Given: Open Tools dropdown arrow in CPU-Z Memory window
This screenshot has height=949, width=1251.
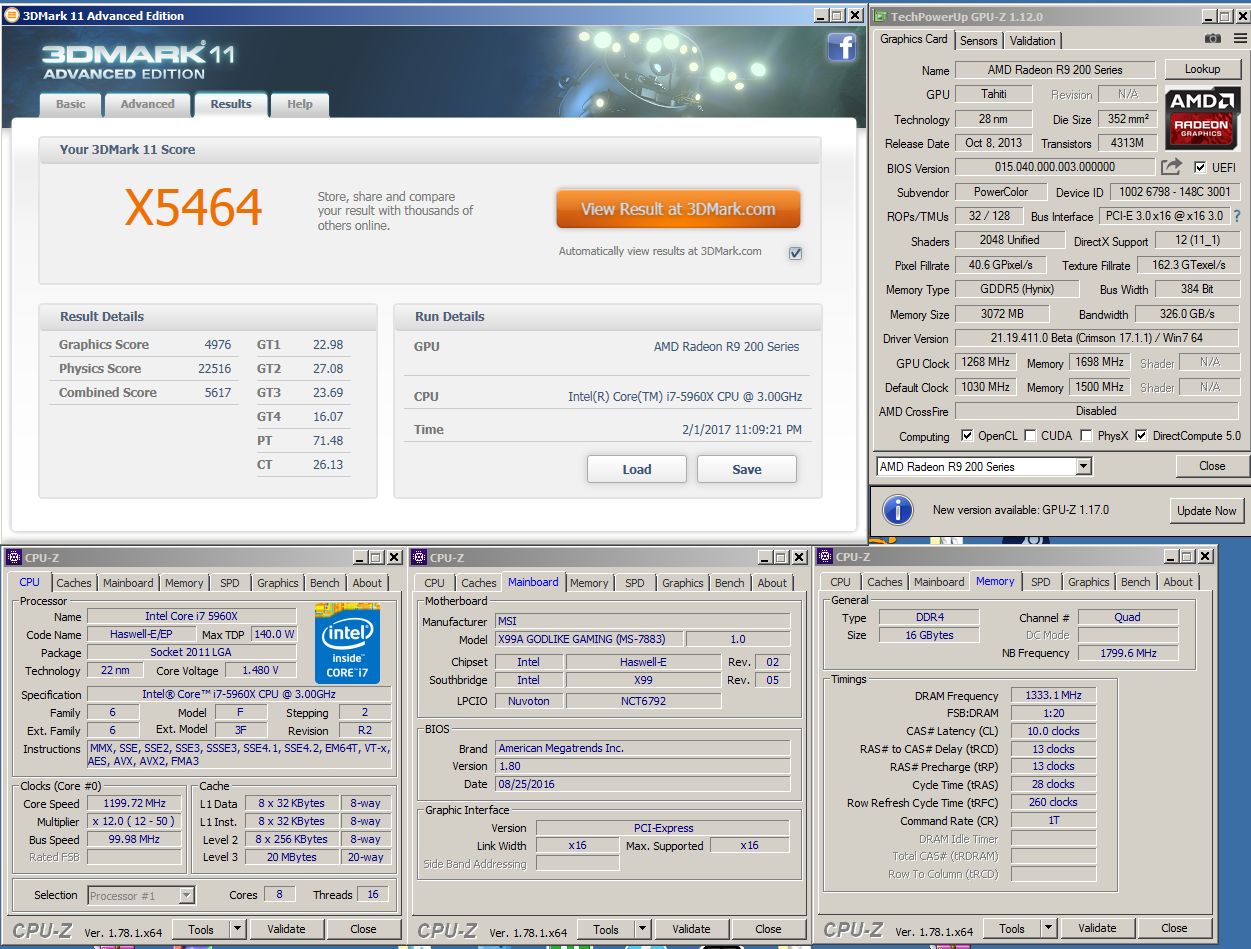Looking at the screenshot, I should pos(1048,928).
